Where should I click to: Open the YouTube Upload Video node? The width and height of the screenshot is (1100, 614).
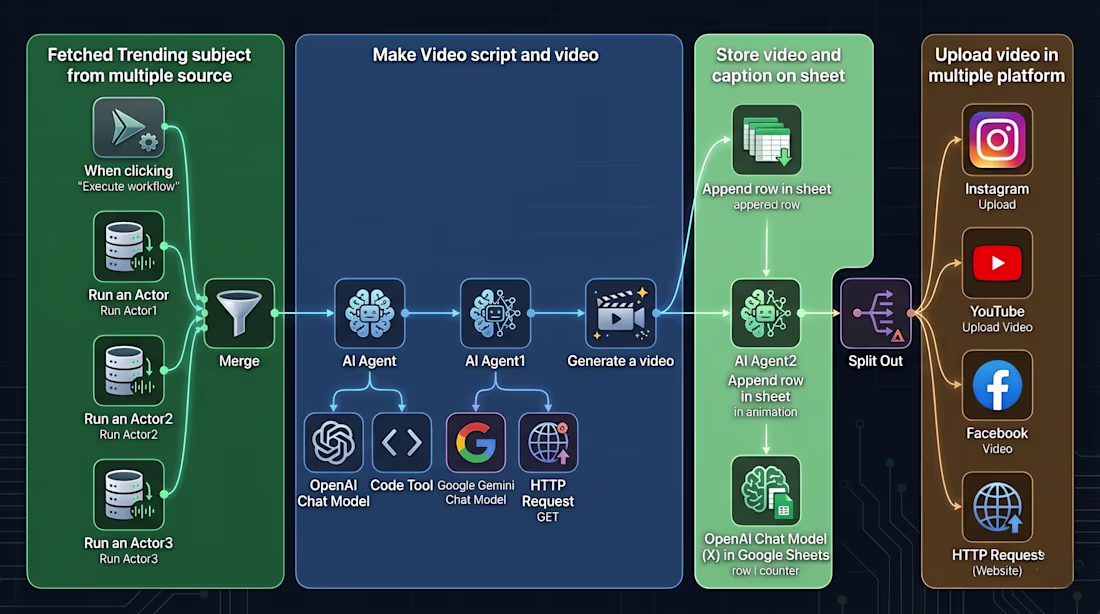coord(997,263)
